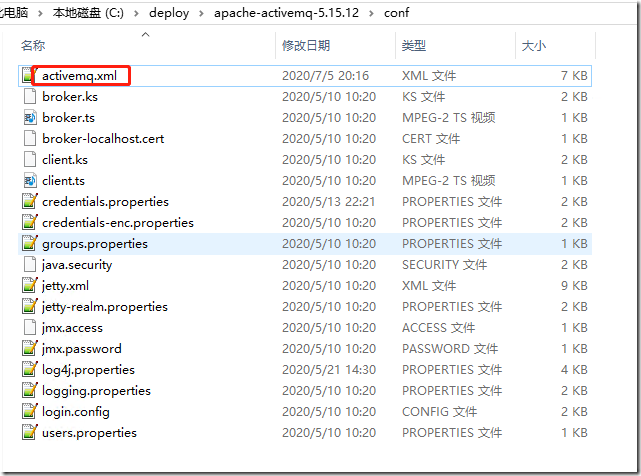
Task: Click the client.ks file icon
Action: pyautogui.click(x=30, y=159)
